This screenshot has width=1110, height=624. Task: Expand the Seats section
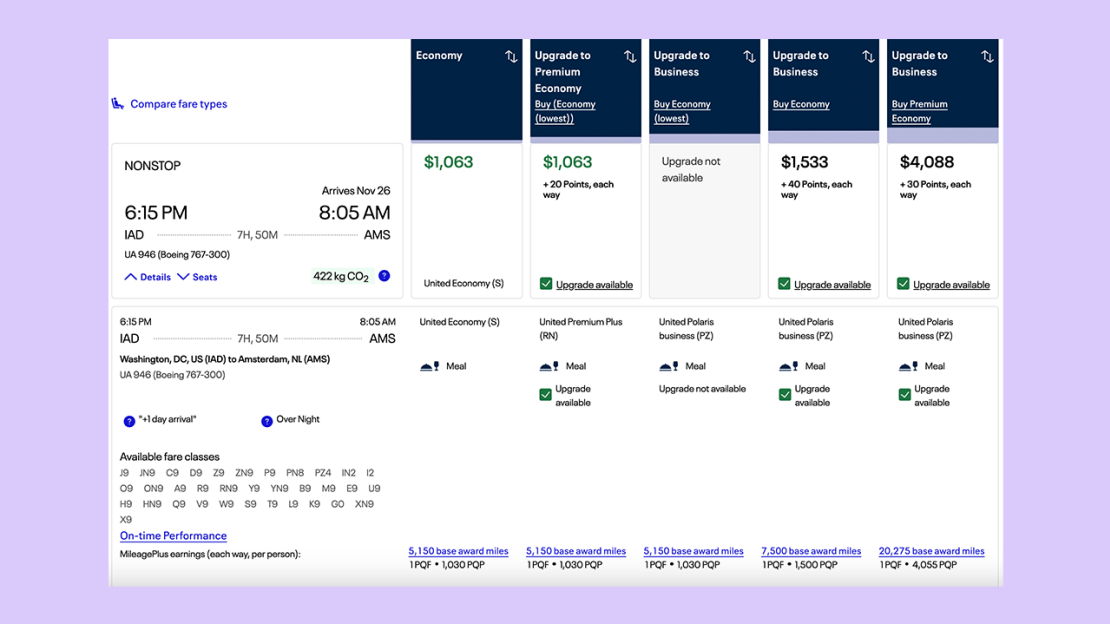click(198, 277)
